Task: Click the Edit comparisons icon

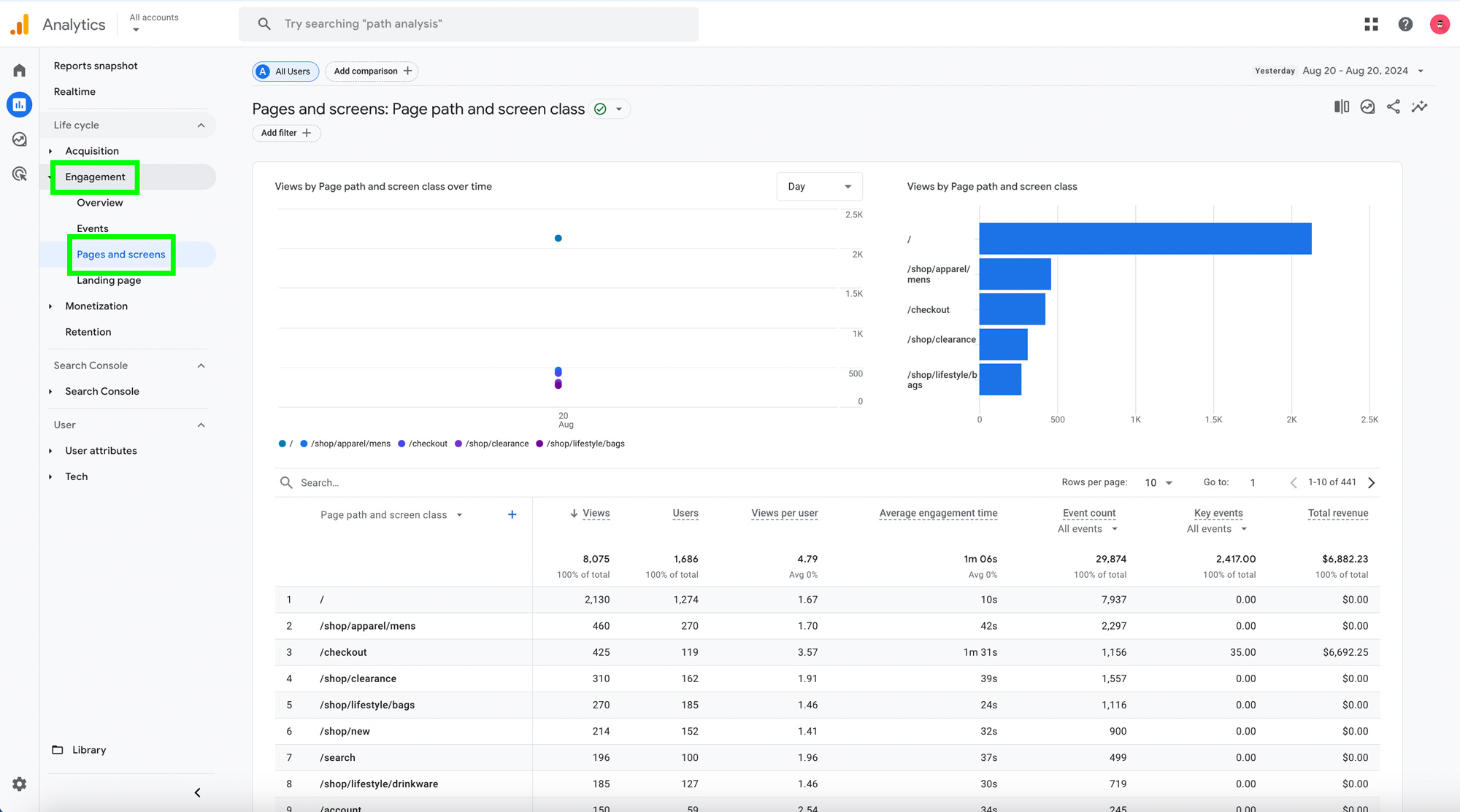Action: coord(1342,107)
